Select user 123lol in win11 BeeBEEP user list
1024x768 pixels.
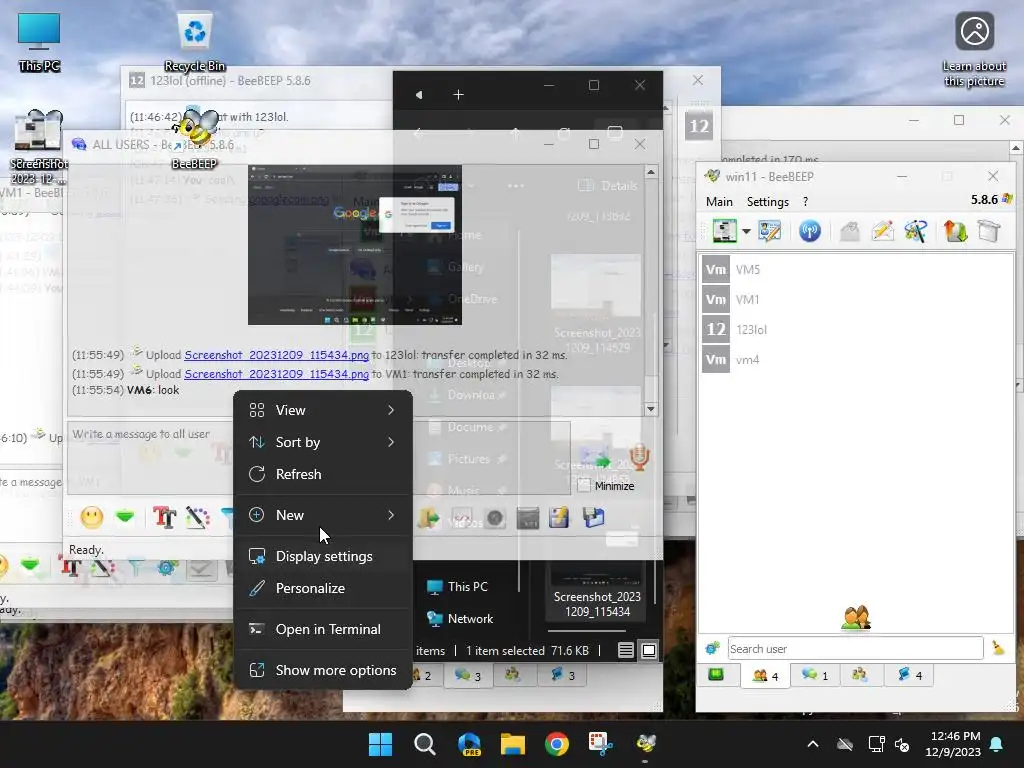tap(856, 329)
